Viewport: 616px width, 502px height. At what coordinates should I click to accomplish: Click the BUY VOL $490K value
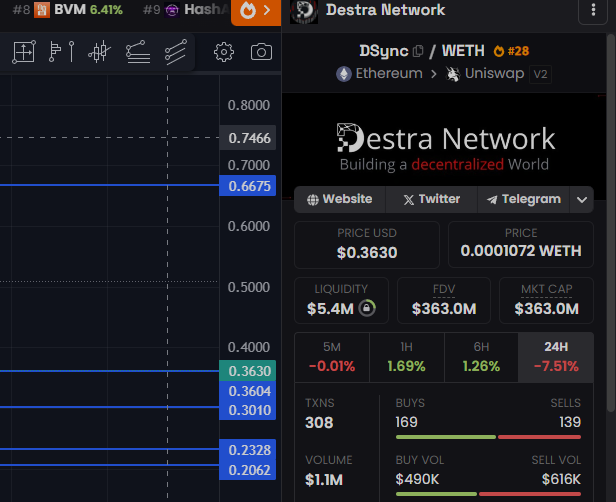click(417, 479)
